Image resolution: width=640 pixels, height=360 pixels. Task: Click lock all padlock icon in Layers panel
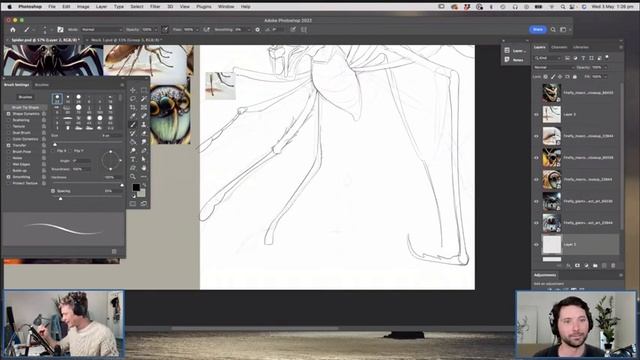click(575, 77)
